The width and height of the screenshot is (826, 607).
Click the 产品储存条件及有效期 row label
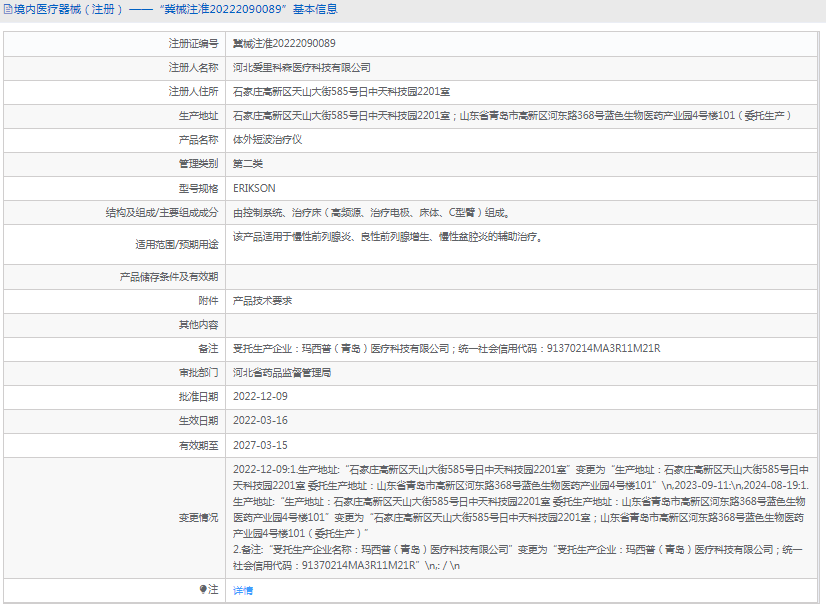pyautogui.click(x=169, y=277)
